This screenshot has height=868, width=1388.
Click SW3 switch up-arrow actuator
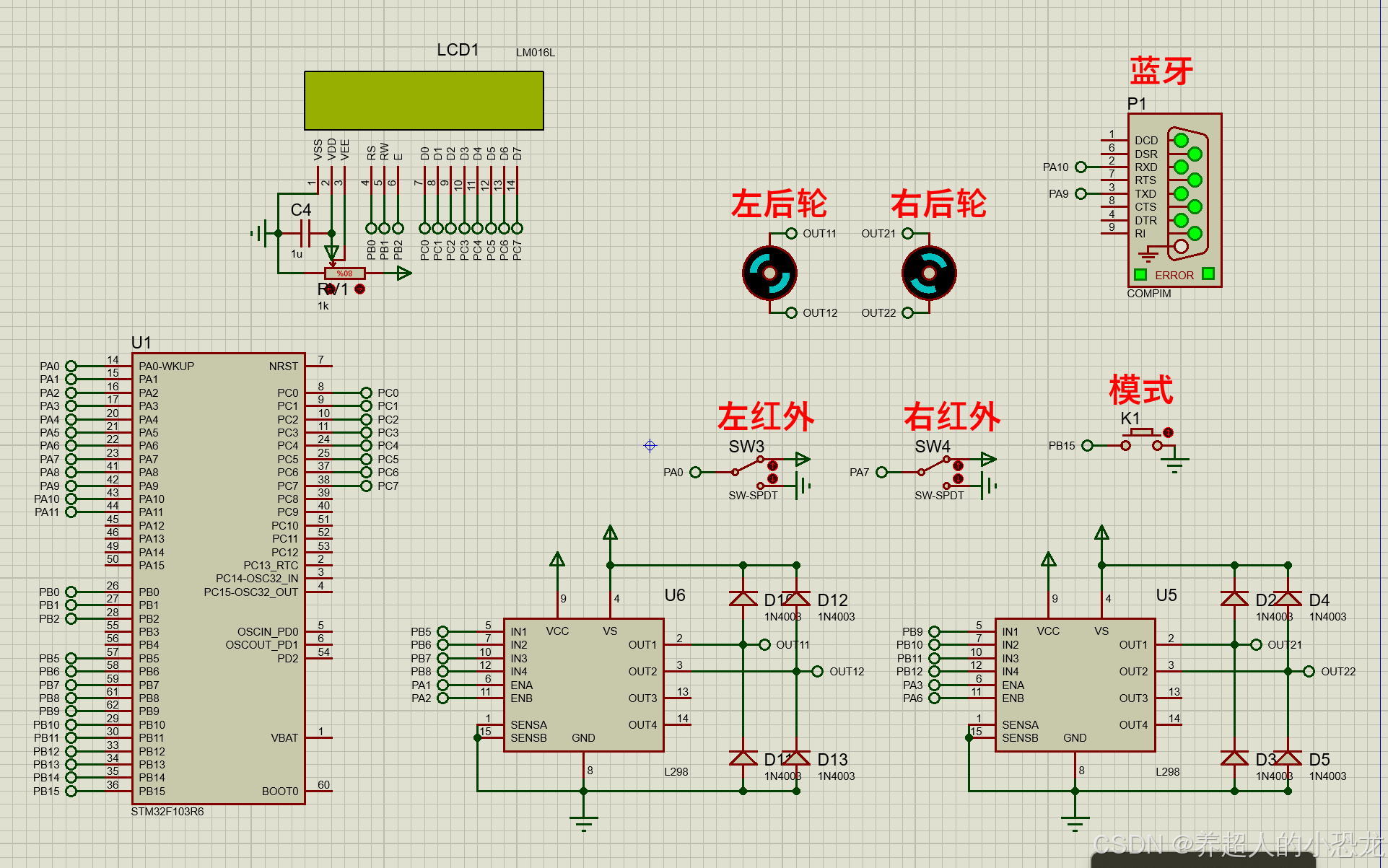point(772,465)
